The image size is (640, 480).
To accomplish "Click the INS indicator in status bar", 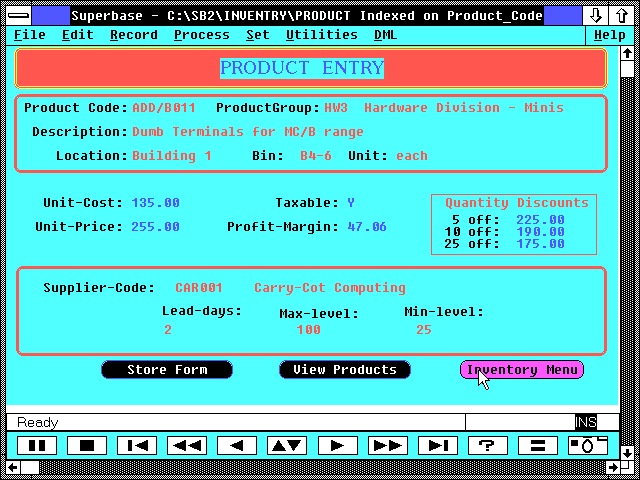I will point(586,422).
